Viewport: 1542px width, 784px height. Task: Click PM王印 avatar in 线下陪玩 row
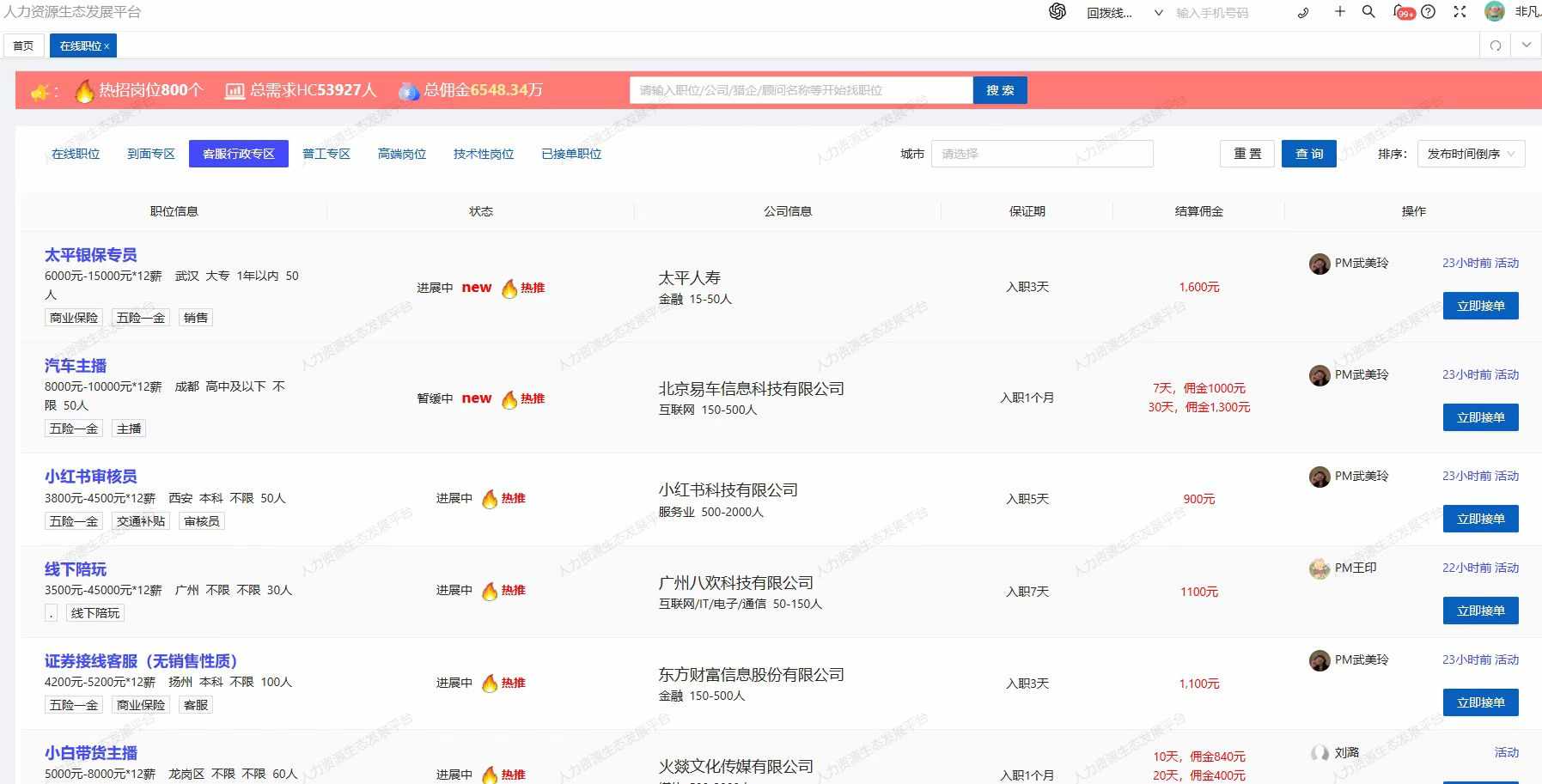click(x=1320, y=568)
